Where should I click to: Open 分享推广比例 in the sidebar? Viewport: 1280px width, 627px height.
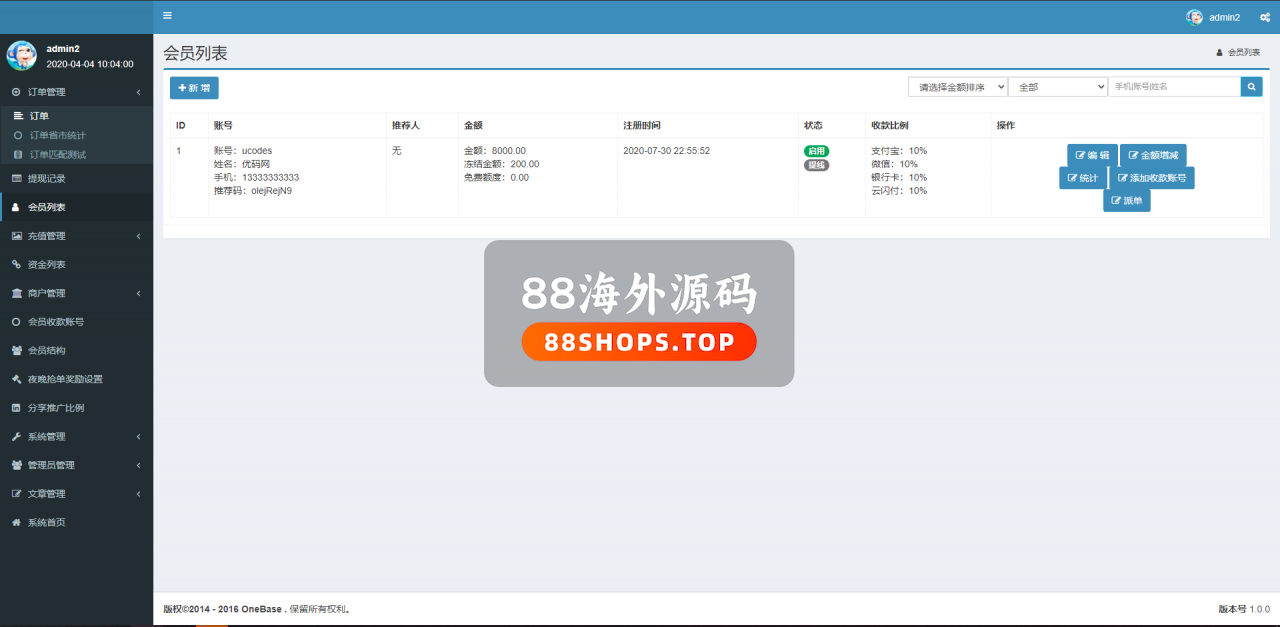tap(55, 408)
